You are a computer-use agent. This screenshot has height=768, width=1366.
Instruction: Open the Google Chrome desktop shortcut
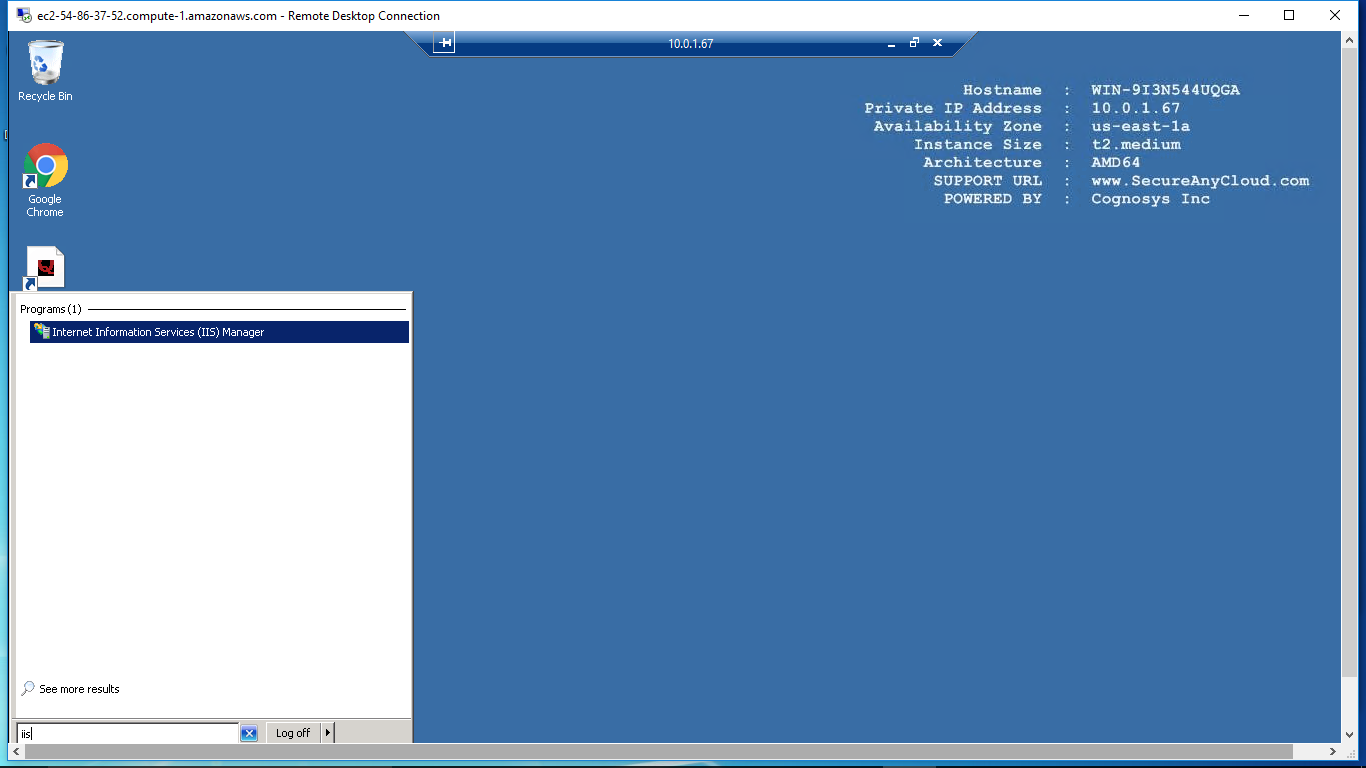pyautogui.click(x=45, y=167)
